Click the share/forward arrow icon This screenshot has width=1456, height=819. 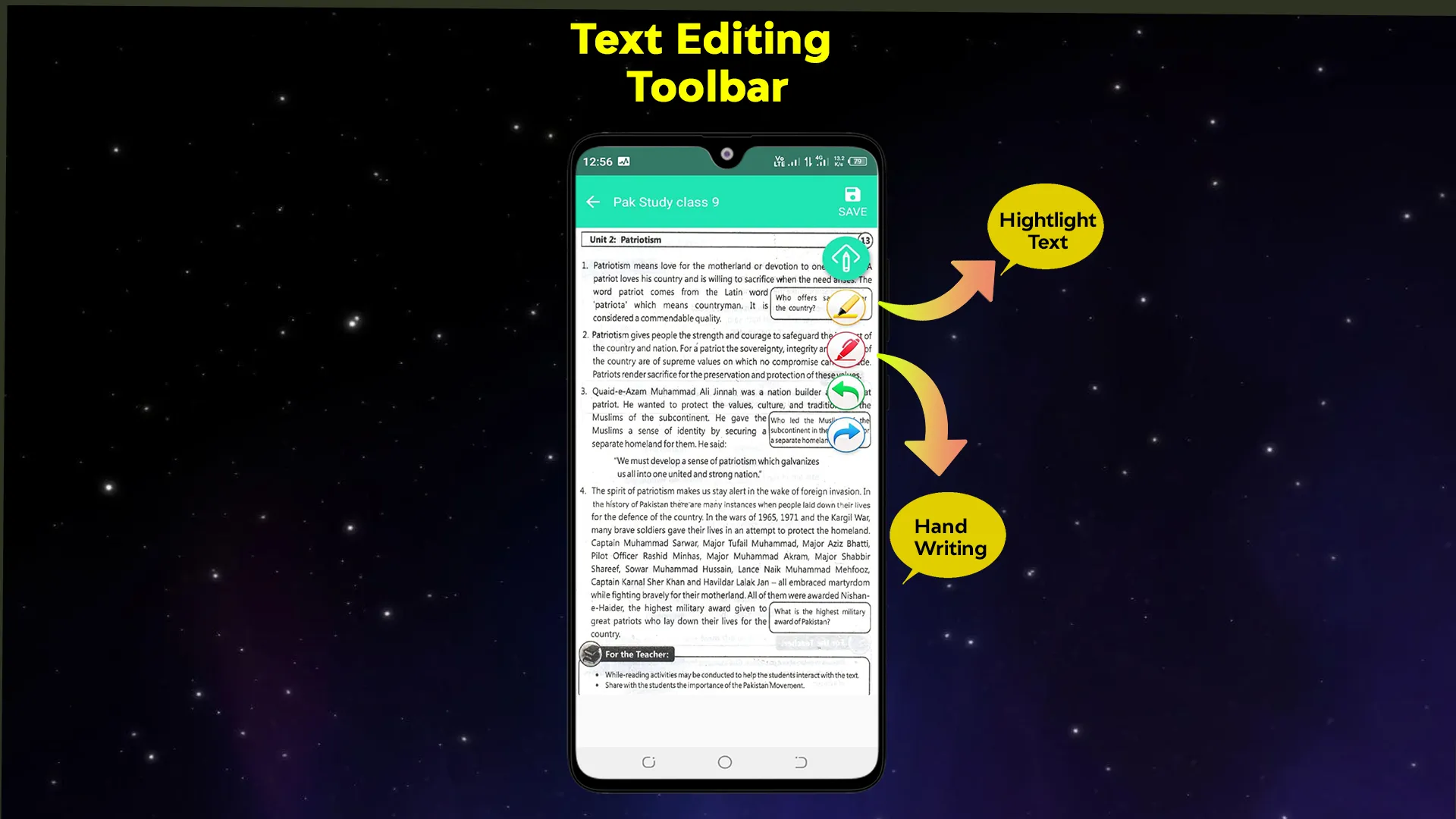(x=846, y=436)
